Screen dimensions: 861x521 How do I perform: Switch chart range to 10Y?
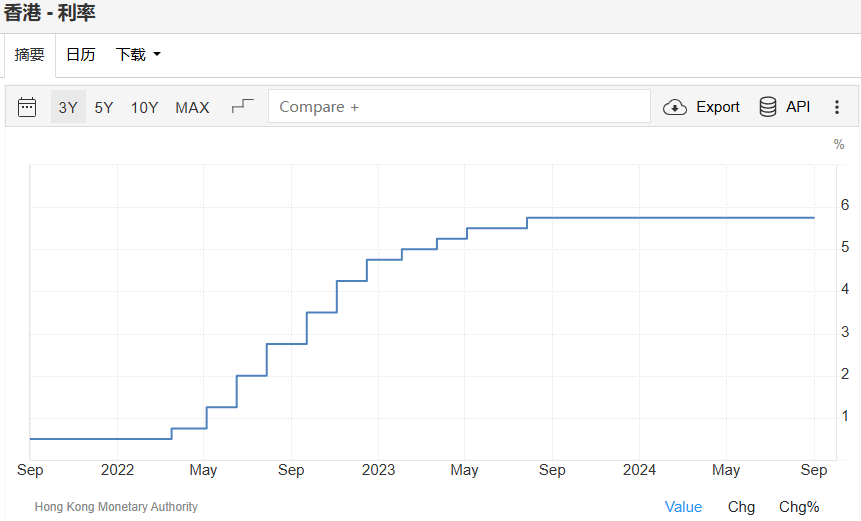pyautogui.click(x=144, y=107)
